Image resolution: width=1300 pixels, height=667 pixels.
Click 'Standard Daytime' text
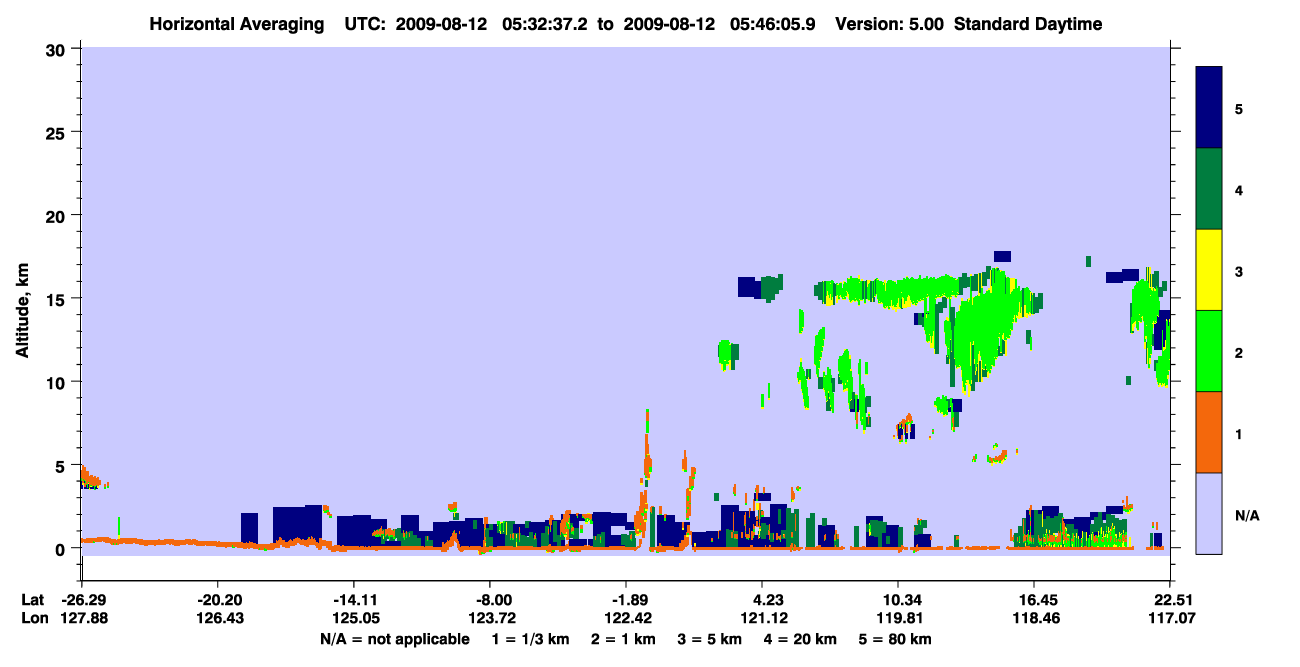tap(1028, 24)
